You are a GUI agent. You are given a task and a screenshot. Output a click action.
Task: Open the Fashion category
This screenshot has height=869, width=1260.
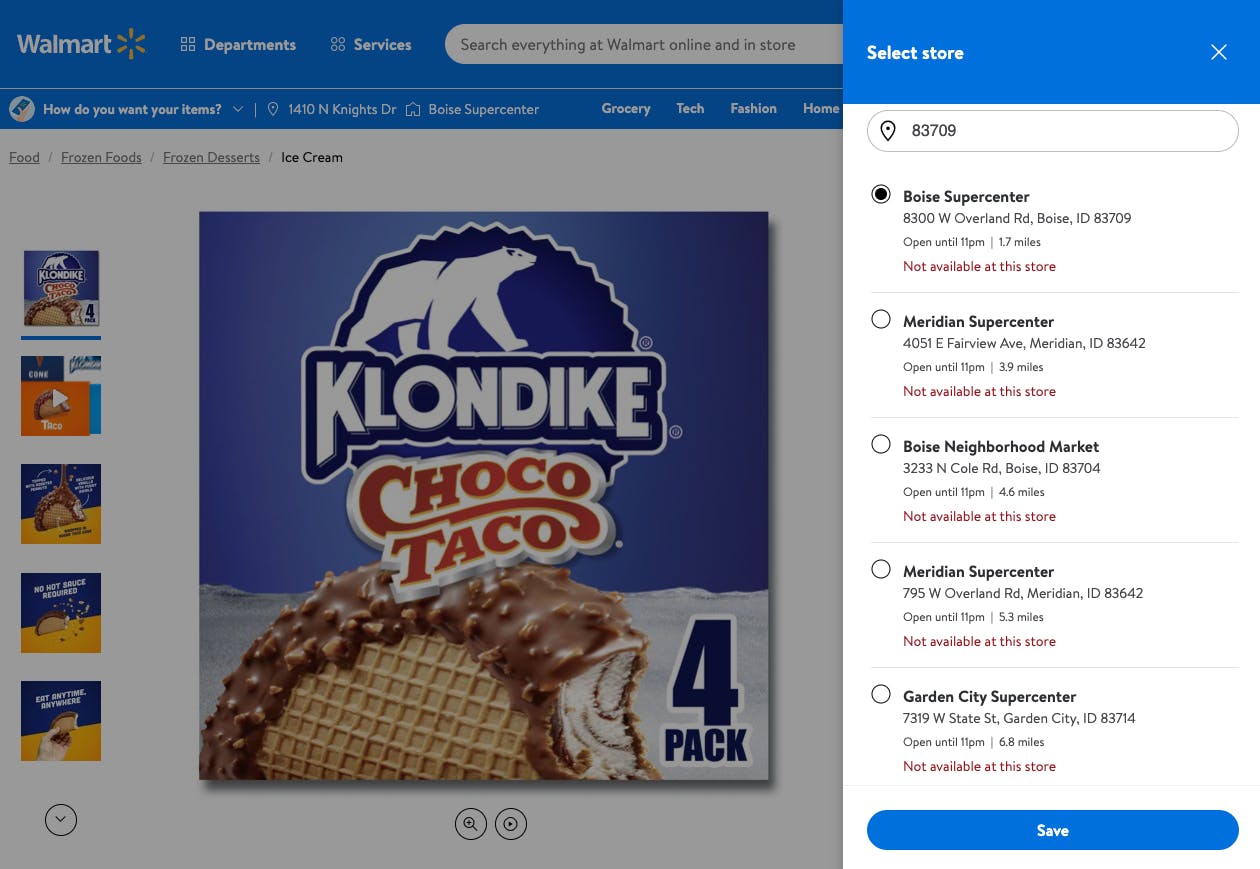tap(753, 108)
